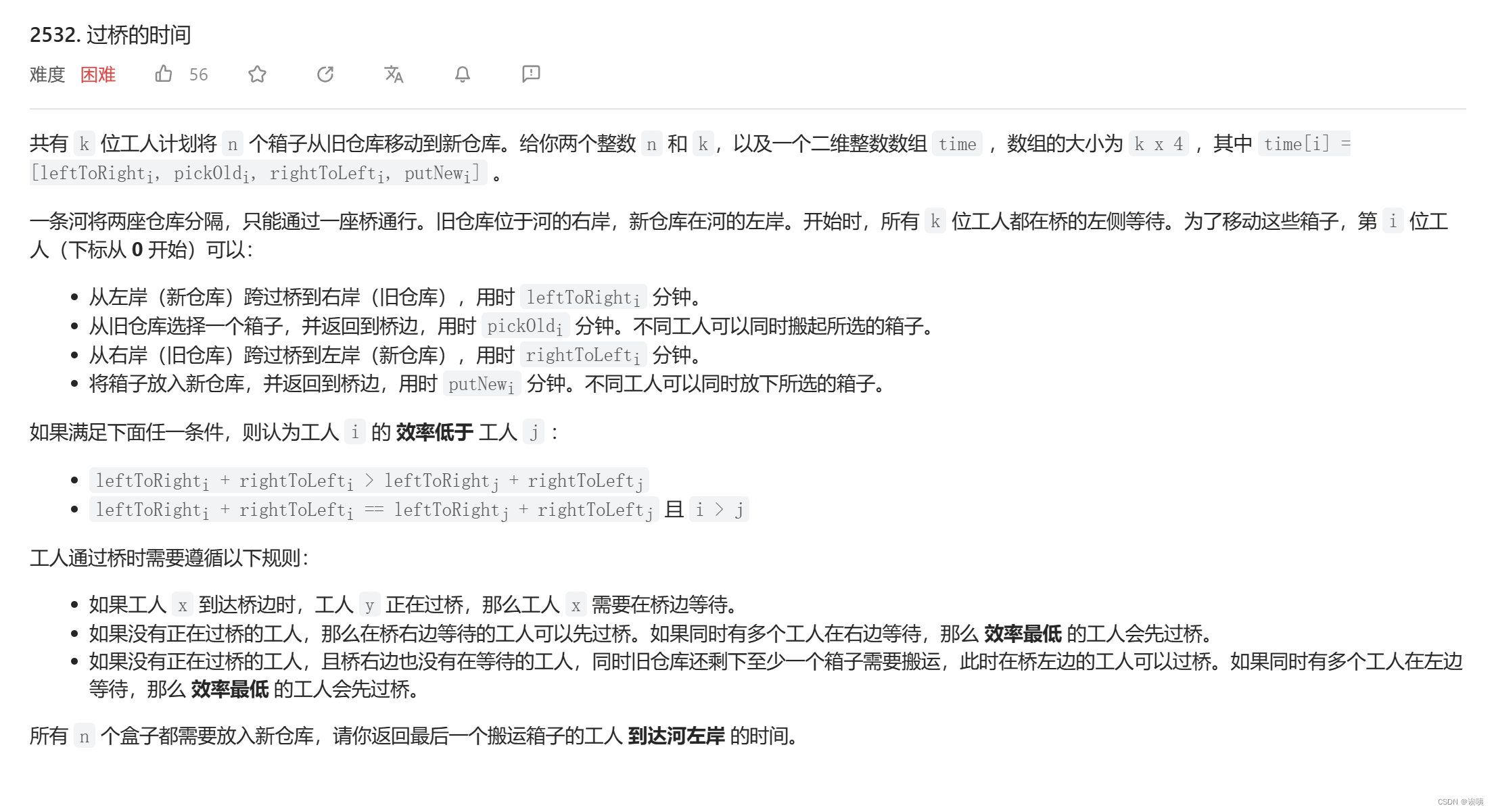Click the 'i > j' code condition
1494x812 pixels.
coord(719,509)
